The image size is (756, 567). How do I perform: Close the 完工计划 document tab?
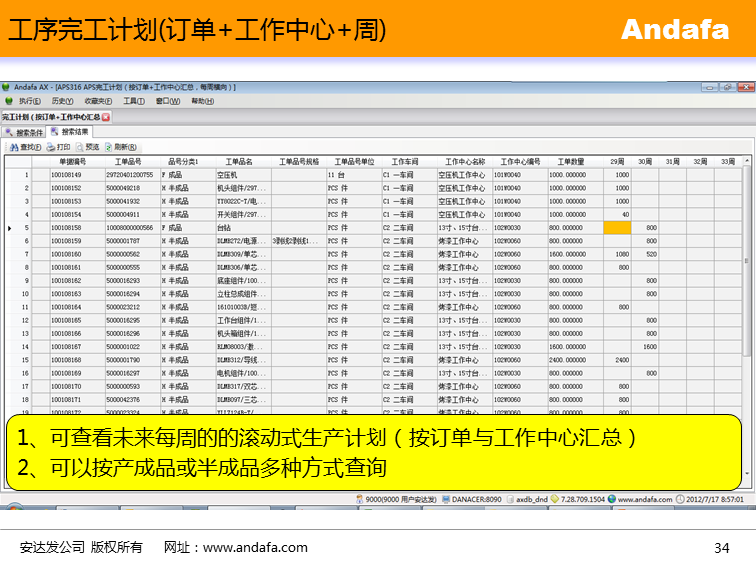coord(106,117)
